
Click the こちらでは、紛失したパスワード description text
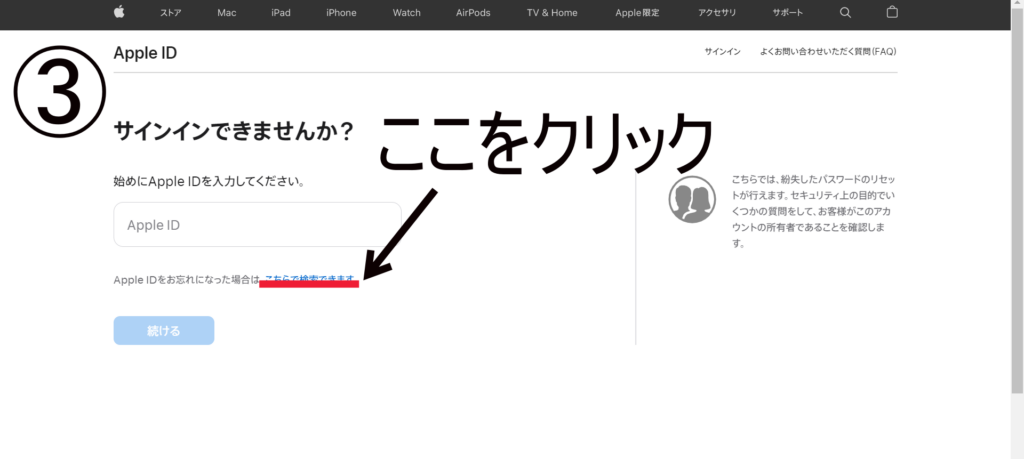tap(814, 211)
